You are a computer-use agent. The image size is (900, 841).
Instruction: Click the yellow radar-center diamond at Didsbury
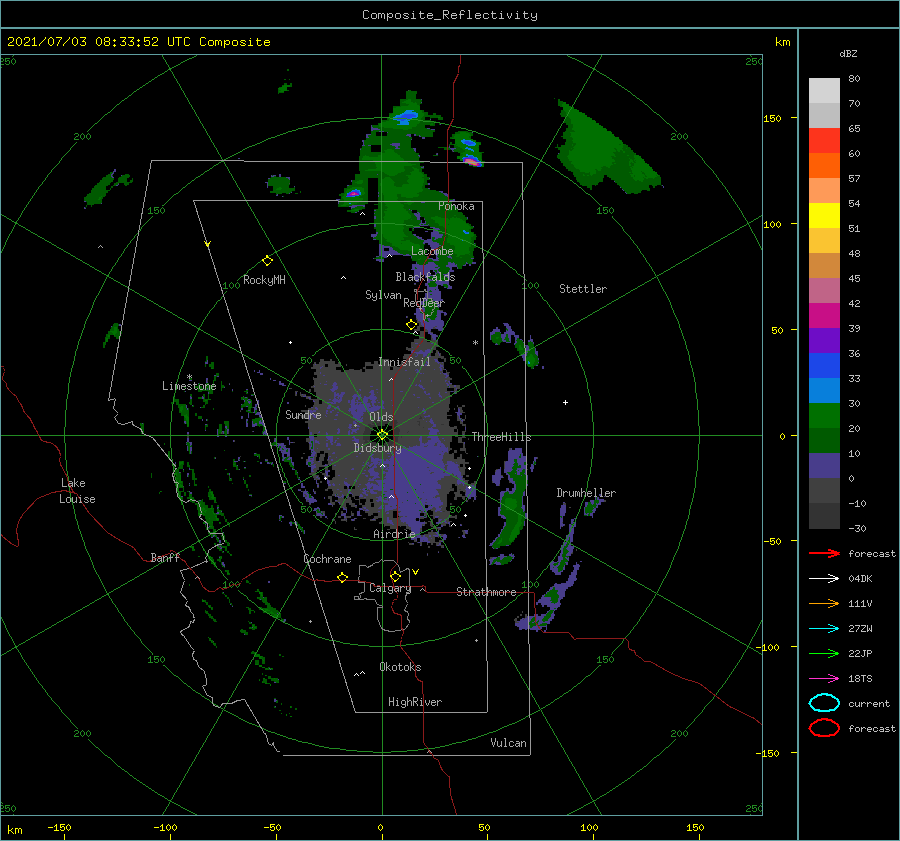tap(382, 435)
